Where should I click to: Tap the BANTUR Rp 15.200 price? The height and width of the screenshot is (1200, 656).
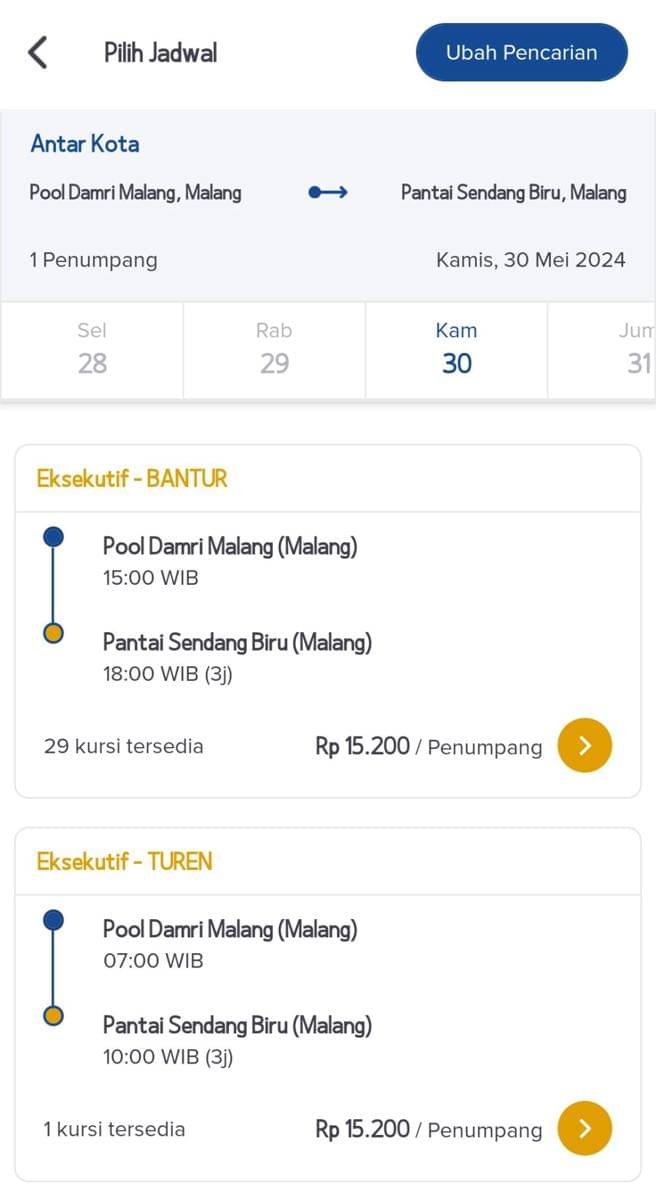[363, 746]
